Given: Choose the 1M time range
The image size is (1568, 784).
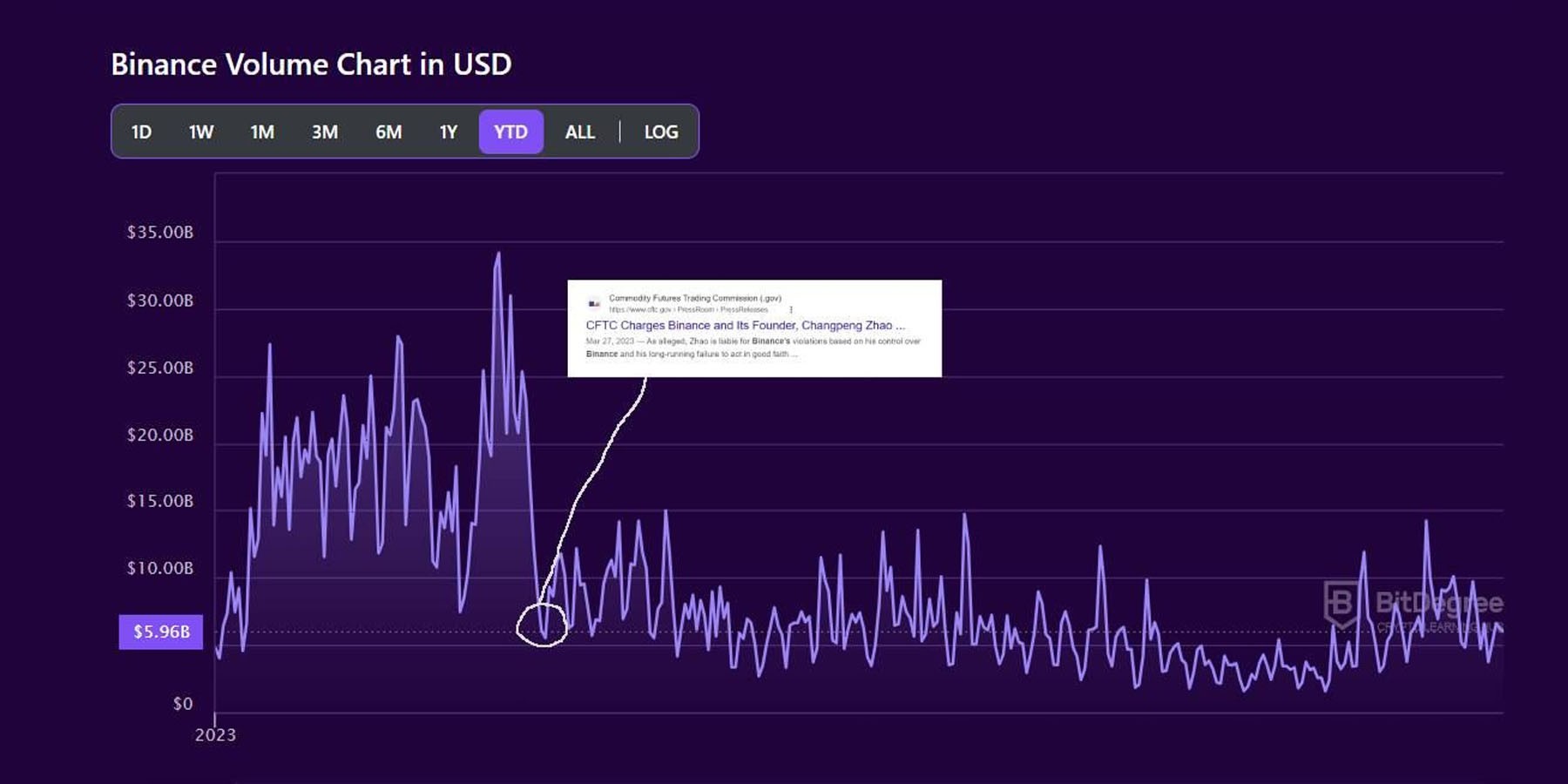Looking at the screenshot, I should point(262,132).
